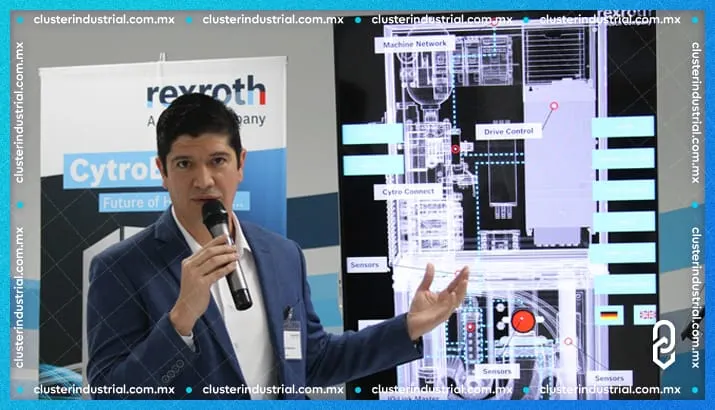Open the Cytro Connect label

[x=408, y=192]
